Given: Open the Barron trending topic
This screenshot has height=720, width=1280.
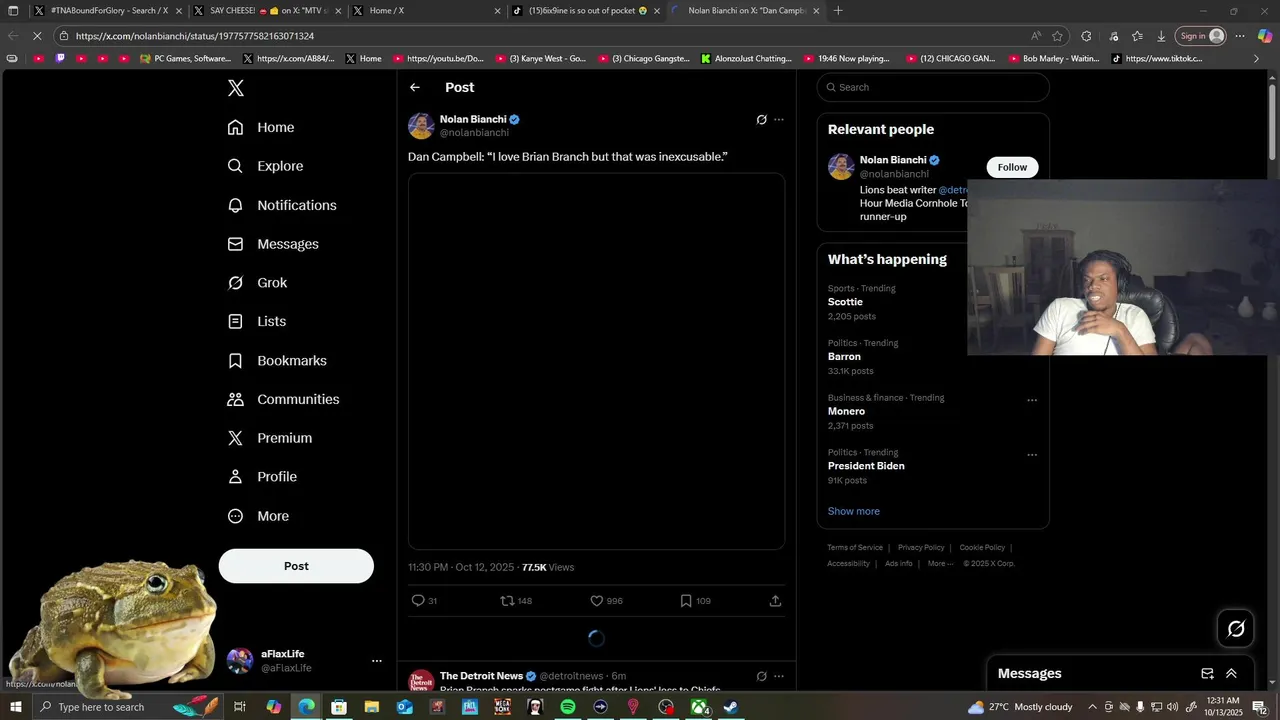Looking at the screenshot, I should tap(844, 356).
